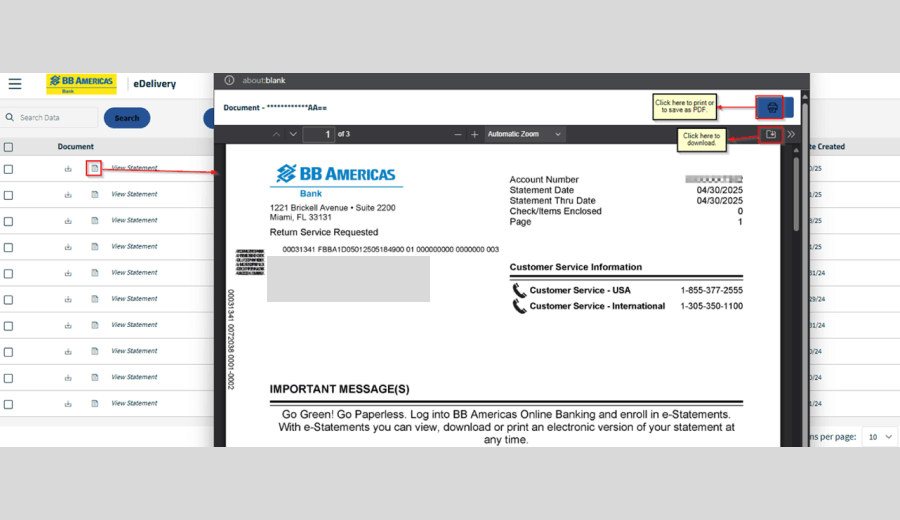900x520 pixels.
Task: Download the first row's statement via its download icon
Action: [x=68, y=169]
